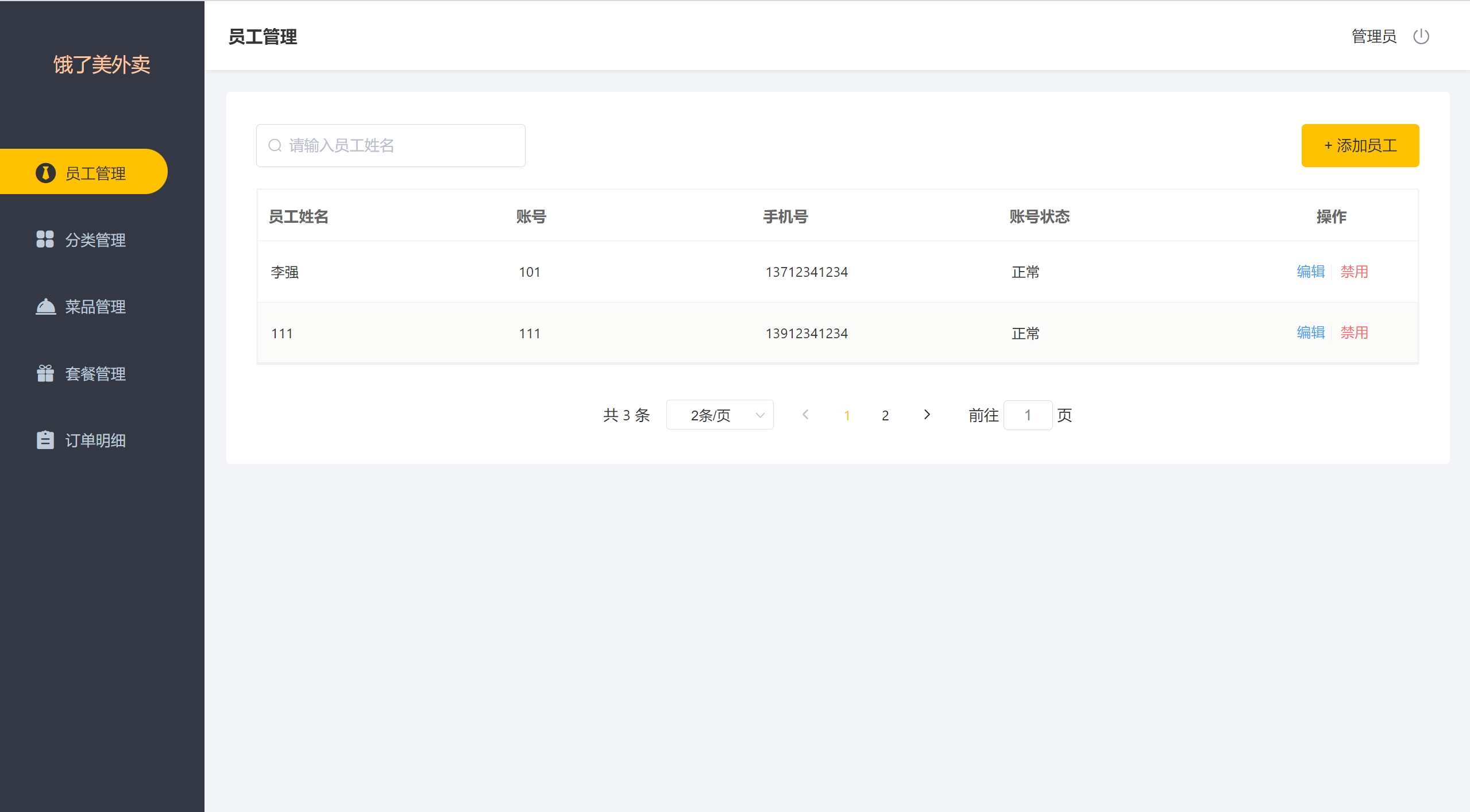Disable account 111 with phone 13912341234
This screenshot has height=812, width=1470.
[x=1354, y=332]
